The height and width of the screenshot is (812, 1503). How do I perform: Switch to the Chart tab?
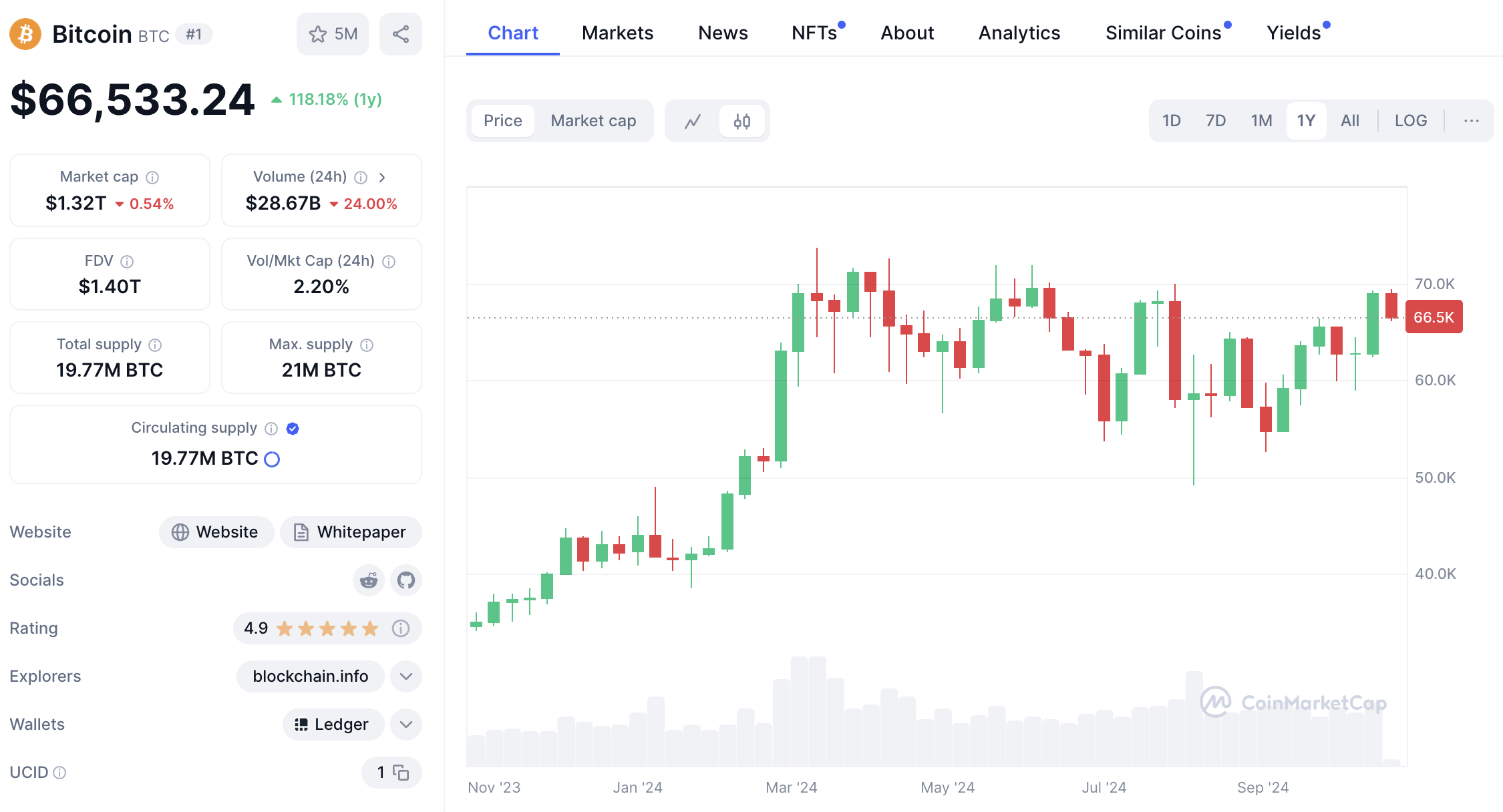click(x=513, y=33)
